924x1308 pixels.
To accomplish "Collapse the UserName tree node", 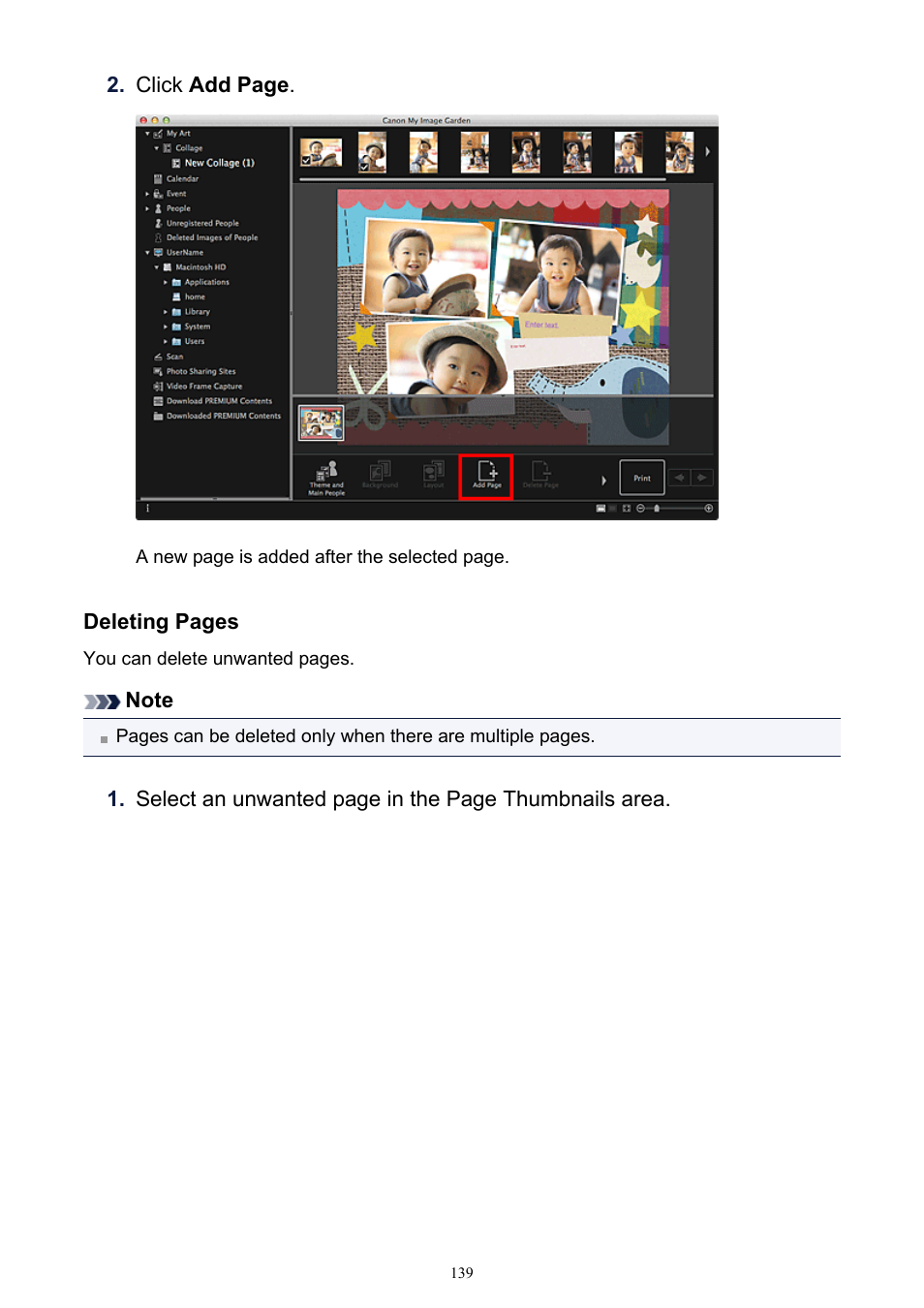I will click(x=147, y=252).
